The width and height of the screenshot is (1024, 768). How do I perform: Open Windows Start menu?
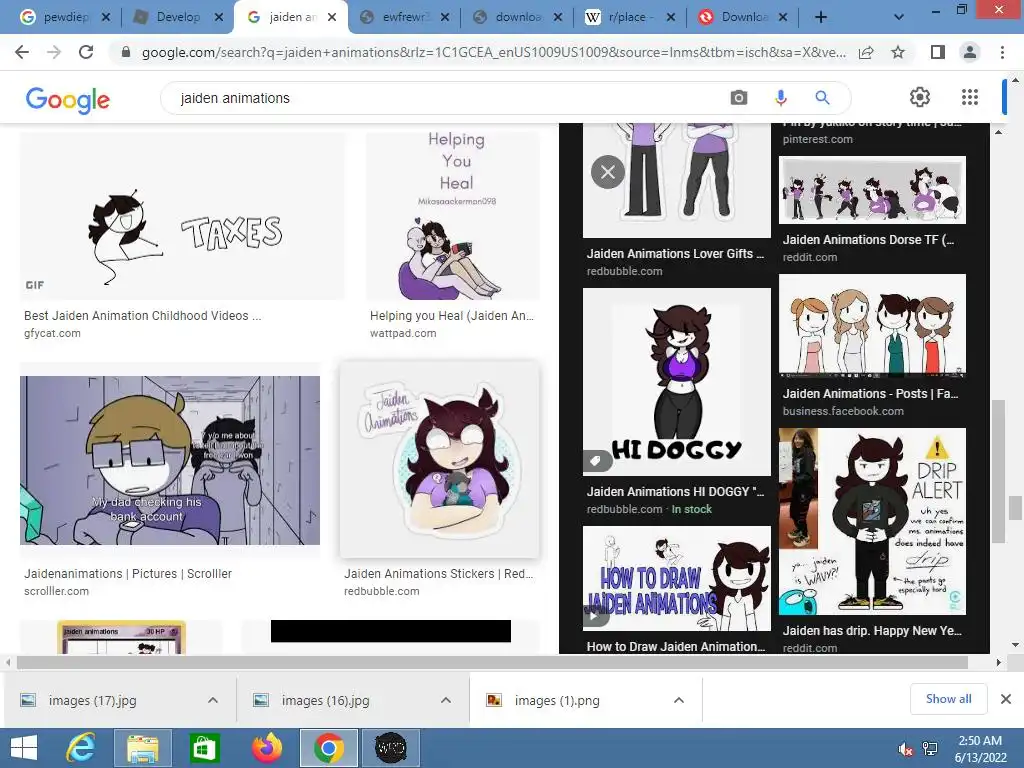point(24,748)
